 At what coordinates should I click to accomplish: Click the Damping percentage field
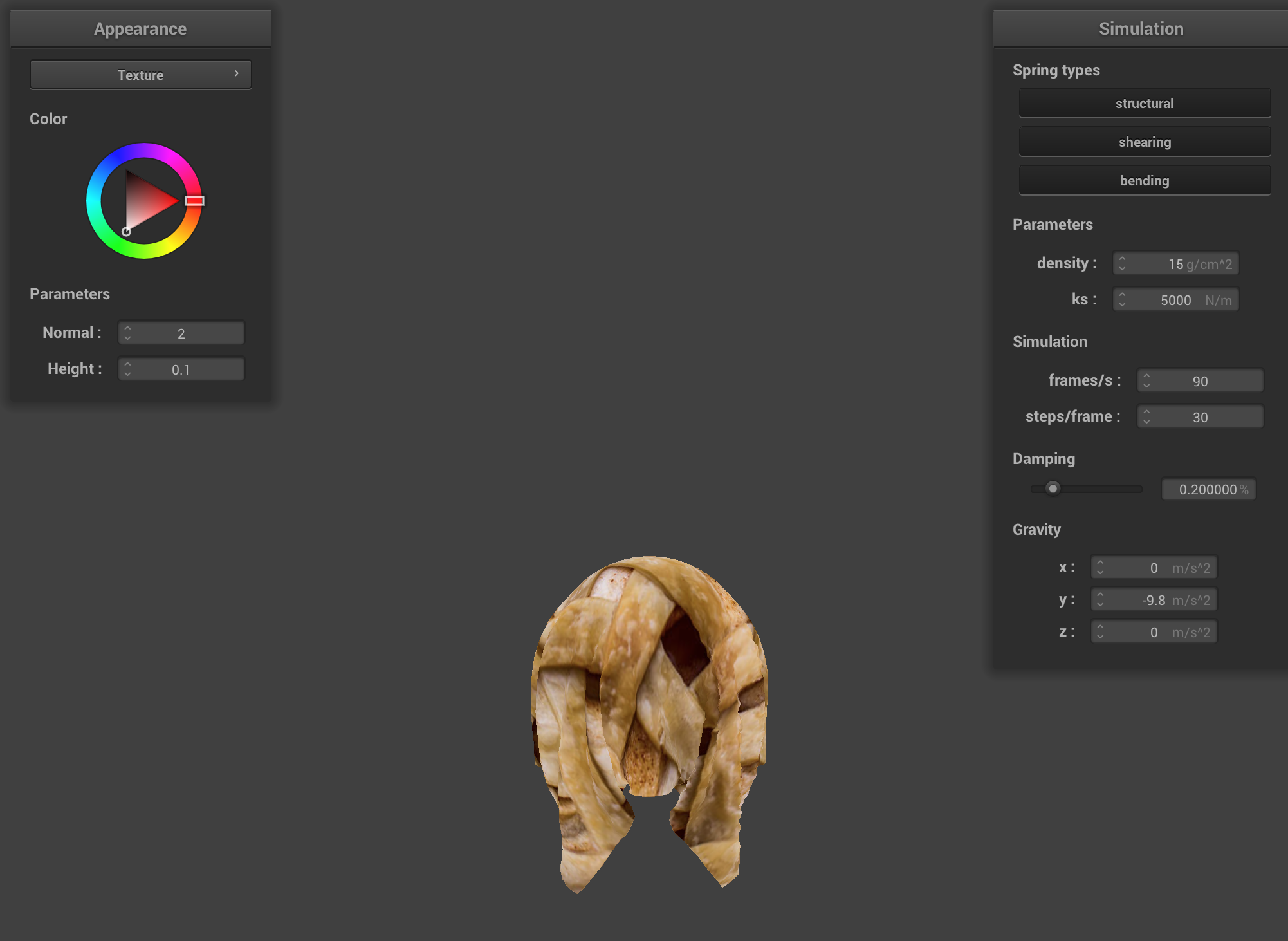point(1209,489)
